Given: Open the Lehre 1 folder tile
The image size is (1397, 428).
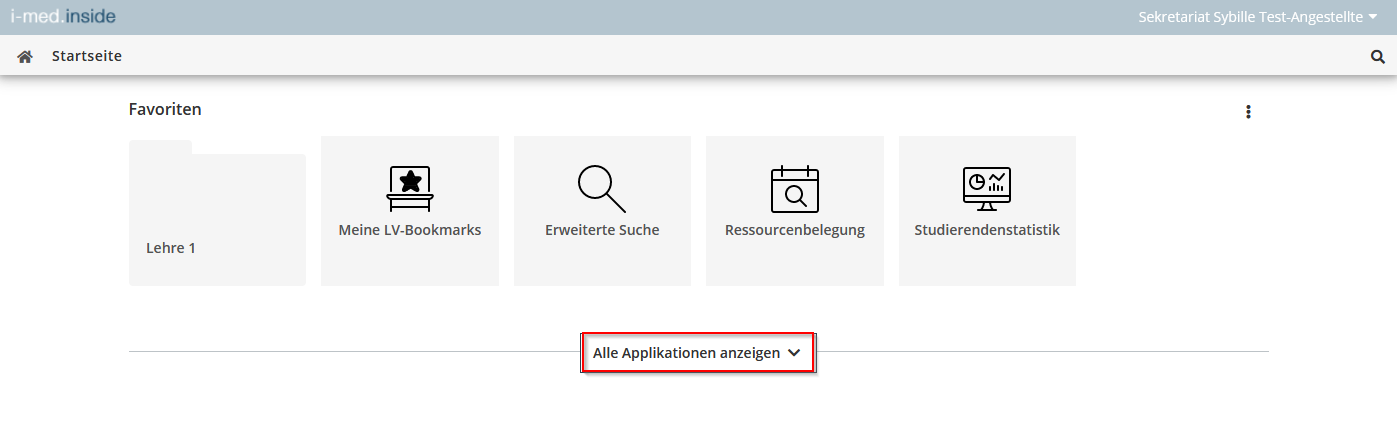Looking at the screenshot, I should click(x=217, y=212).
